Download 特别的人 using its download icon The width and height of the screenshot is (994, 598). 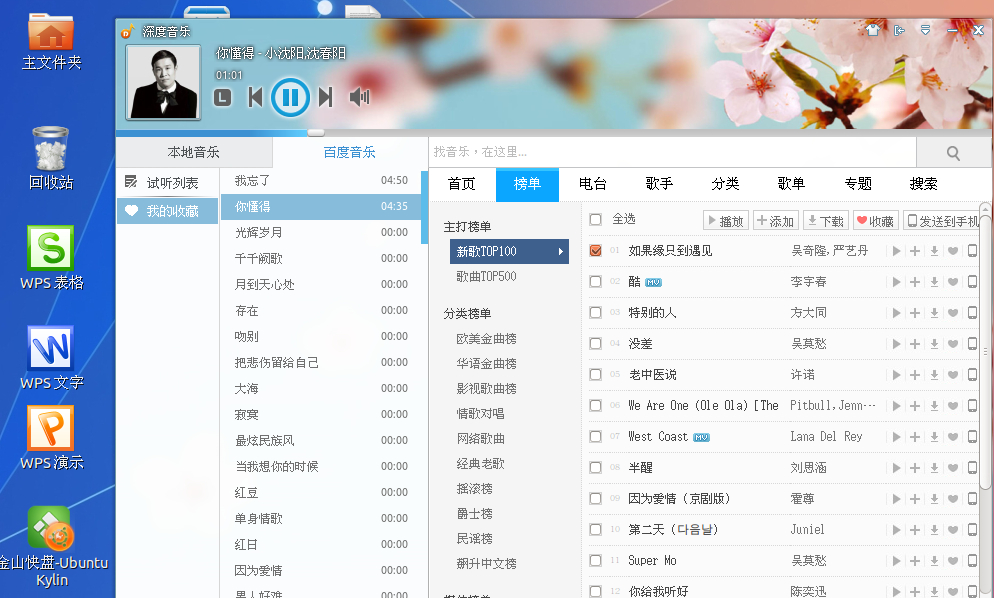[934, 313]
